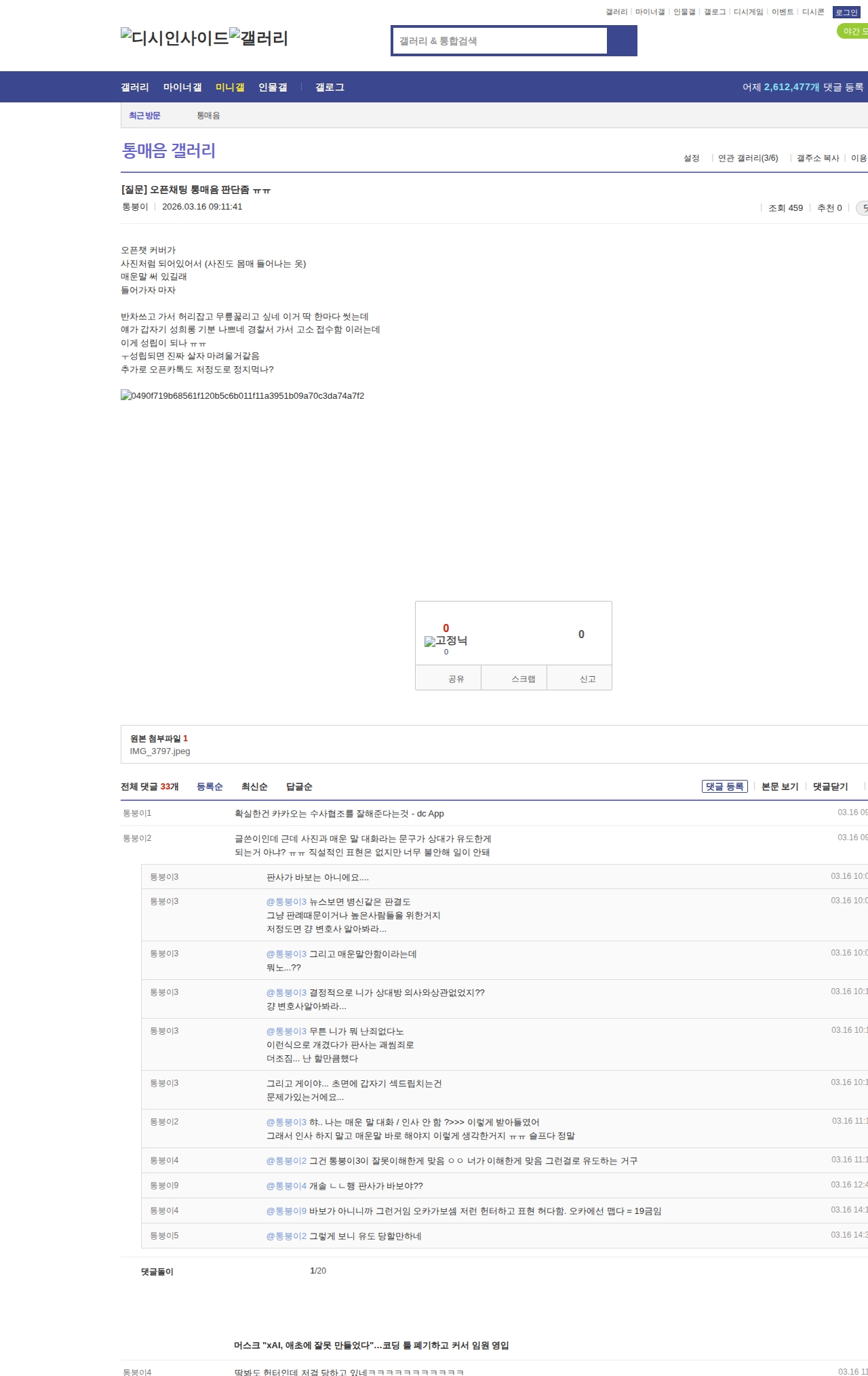
Task: Click commenter name 통붕이1
Action: tap(137, 813)
